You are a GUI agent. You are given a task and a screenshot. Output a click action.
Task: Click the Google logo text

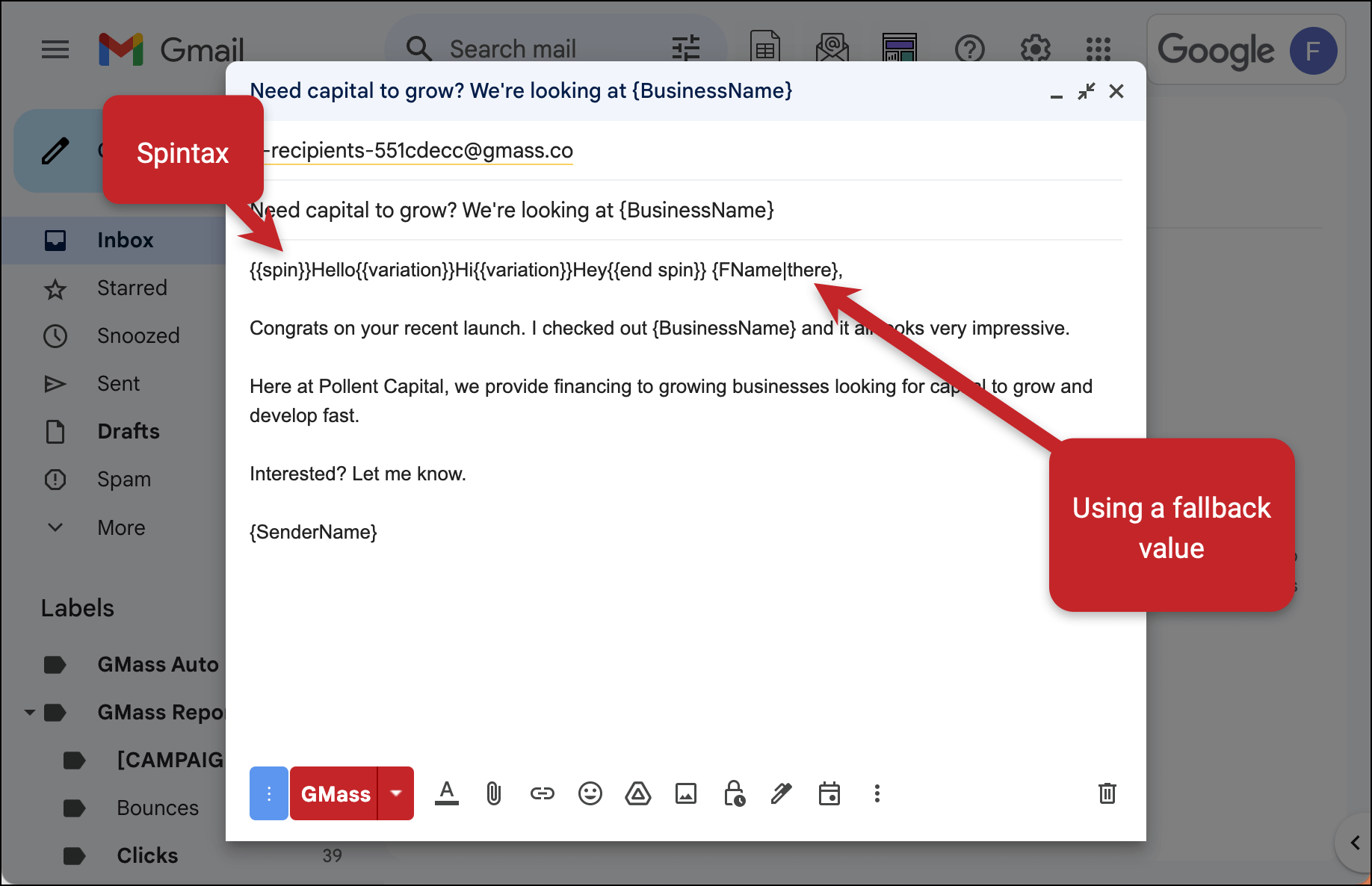click(x=1216, y=51)
